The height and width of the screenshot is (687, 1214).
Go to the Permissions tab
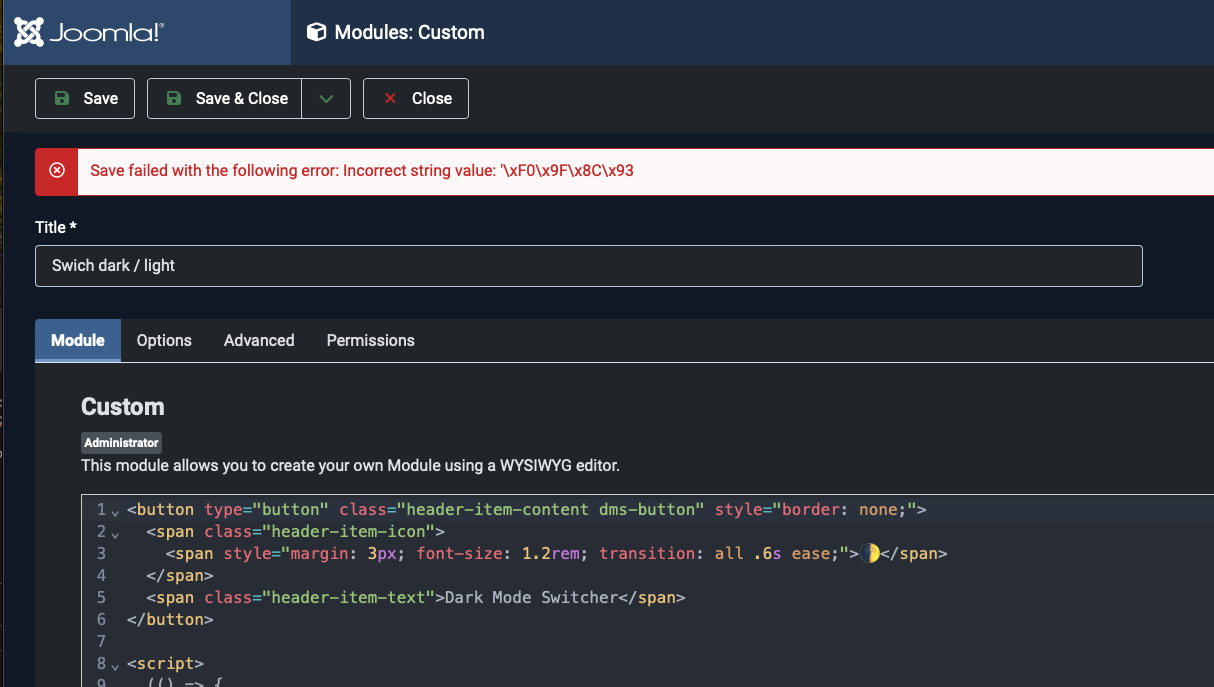[370, 341]
